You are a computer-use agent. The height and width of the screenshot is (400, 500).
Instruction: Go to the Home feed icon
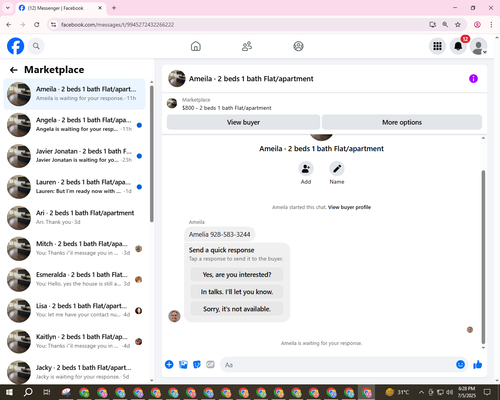pyautogui.click(x=196, y=46)
